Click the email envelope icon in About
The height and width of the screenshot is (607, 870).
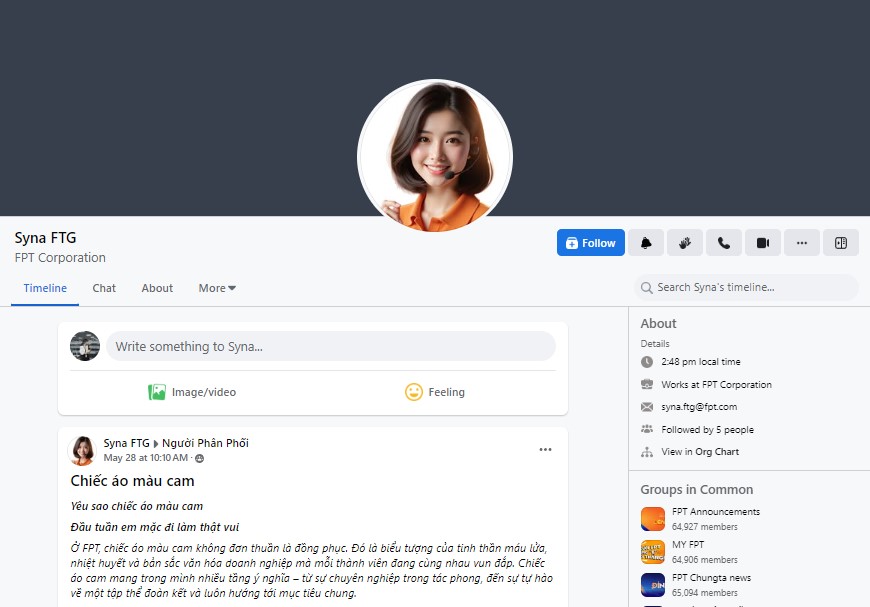(x=647, y=407)
